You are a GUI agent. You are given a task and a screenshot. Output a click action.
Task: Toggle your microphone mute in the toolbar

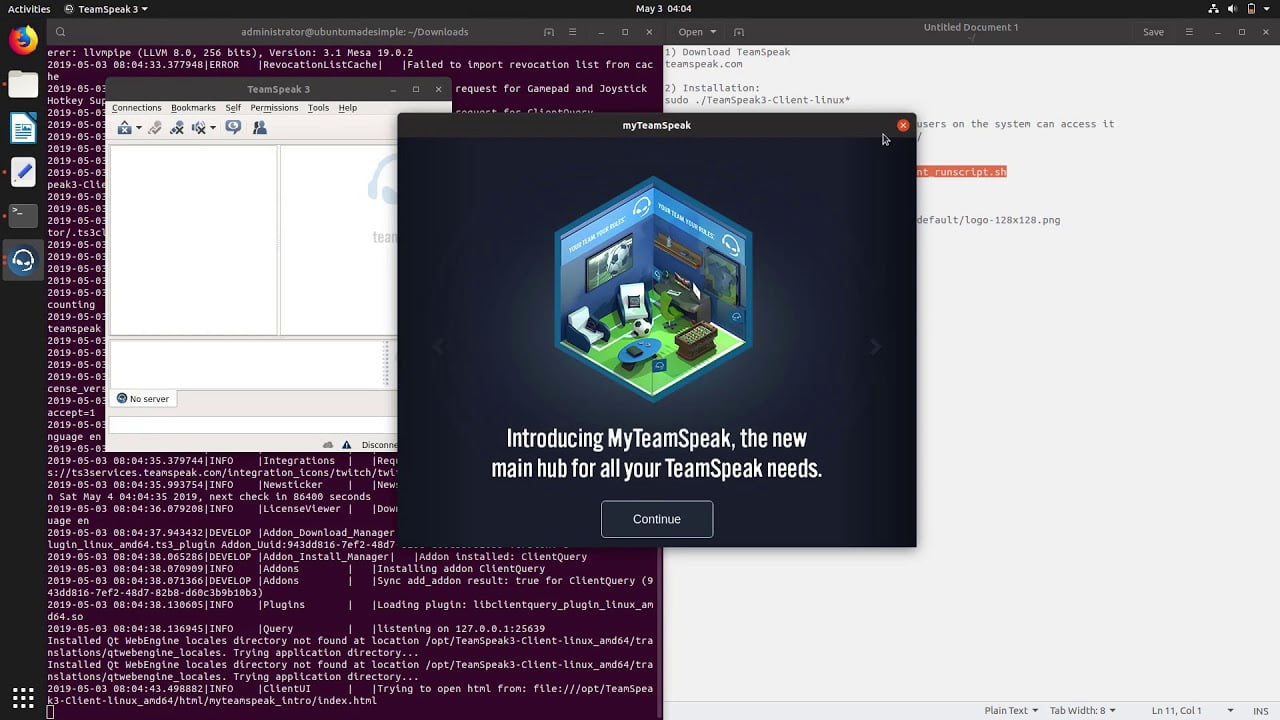(178, 128)
